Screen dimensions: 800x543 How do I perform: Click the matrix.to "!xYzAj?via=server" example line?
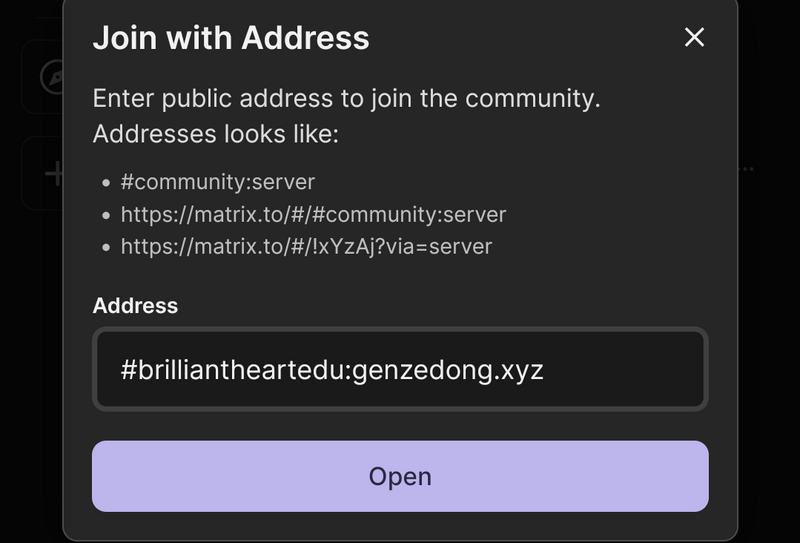(306, 246)
